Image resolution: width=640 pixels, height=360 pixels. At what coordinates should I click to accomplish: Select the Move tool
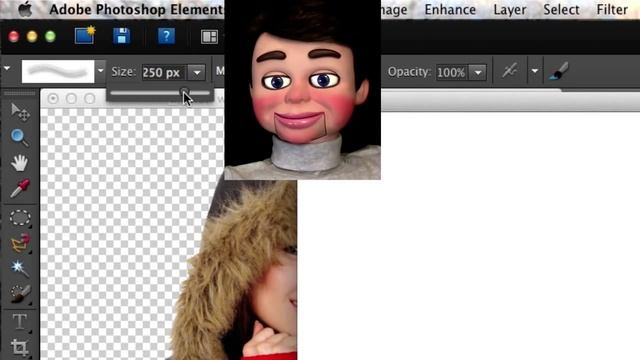(x=20, y=112)
